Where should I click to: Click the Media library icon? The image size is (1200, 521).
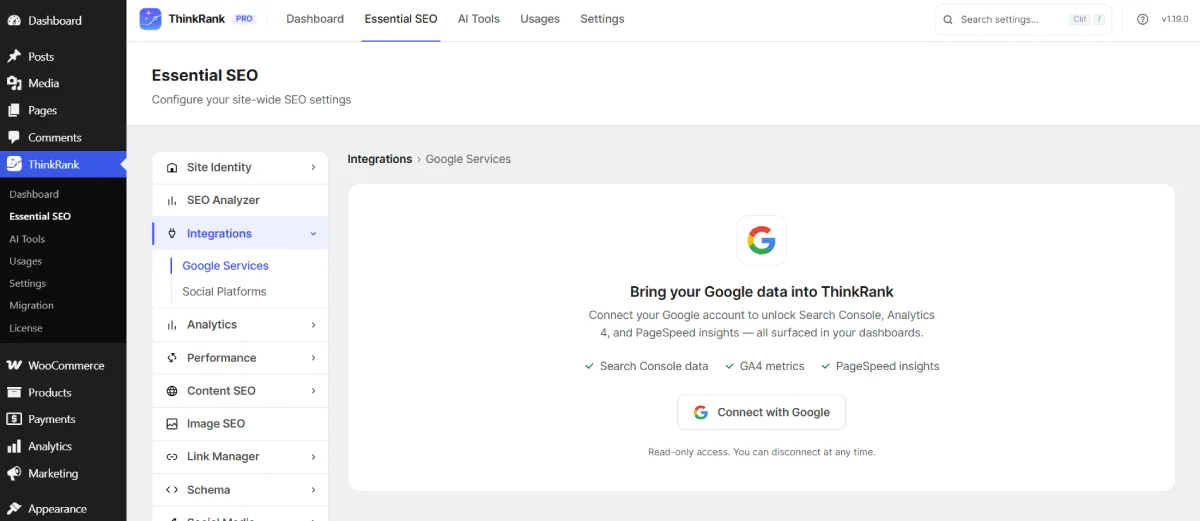(x=14, y=83)
